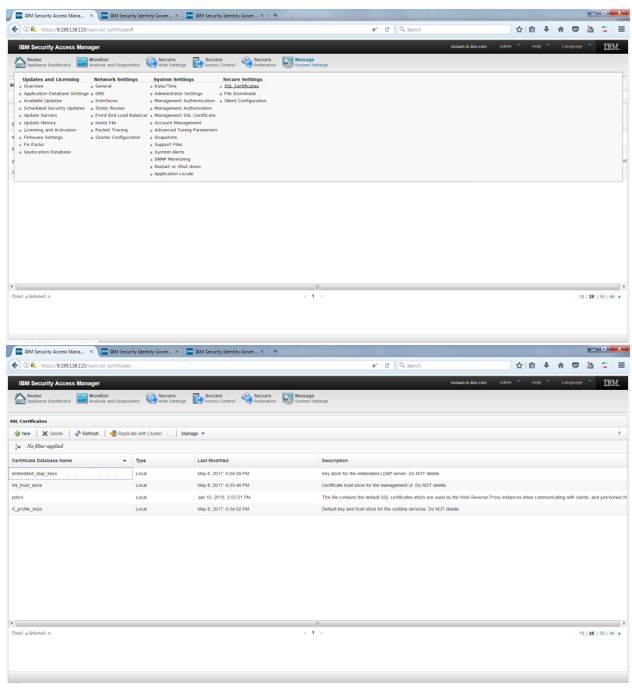
Task: Click the Type column header
Action: coord(164,461)
